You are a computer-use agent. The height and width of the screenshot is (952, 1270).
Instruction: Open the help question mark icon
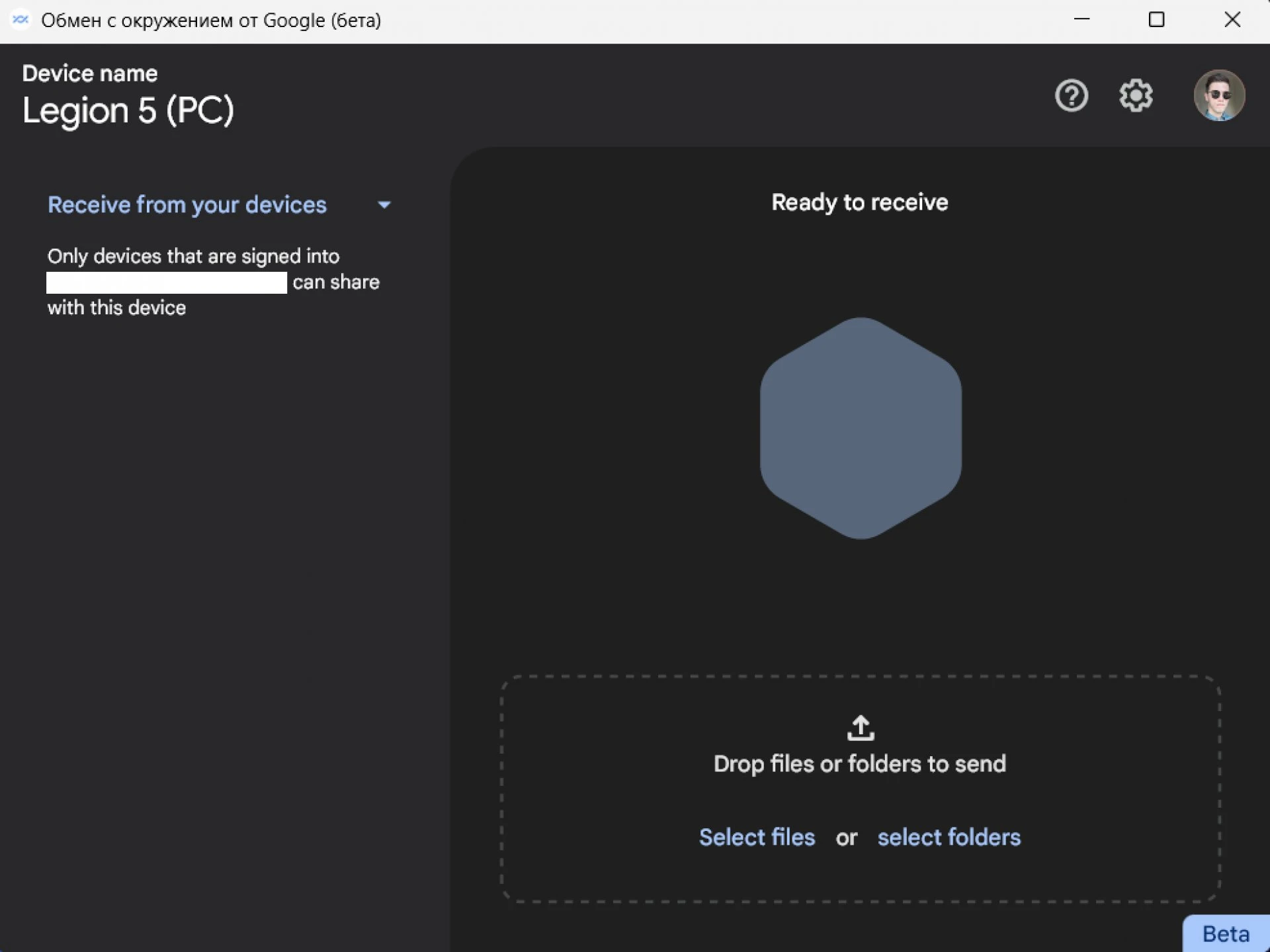[1071, 96]
